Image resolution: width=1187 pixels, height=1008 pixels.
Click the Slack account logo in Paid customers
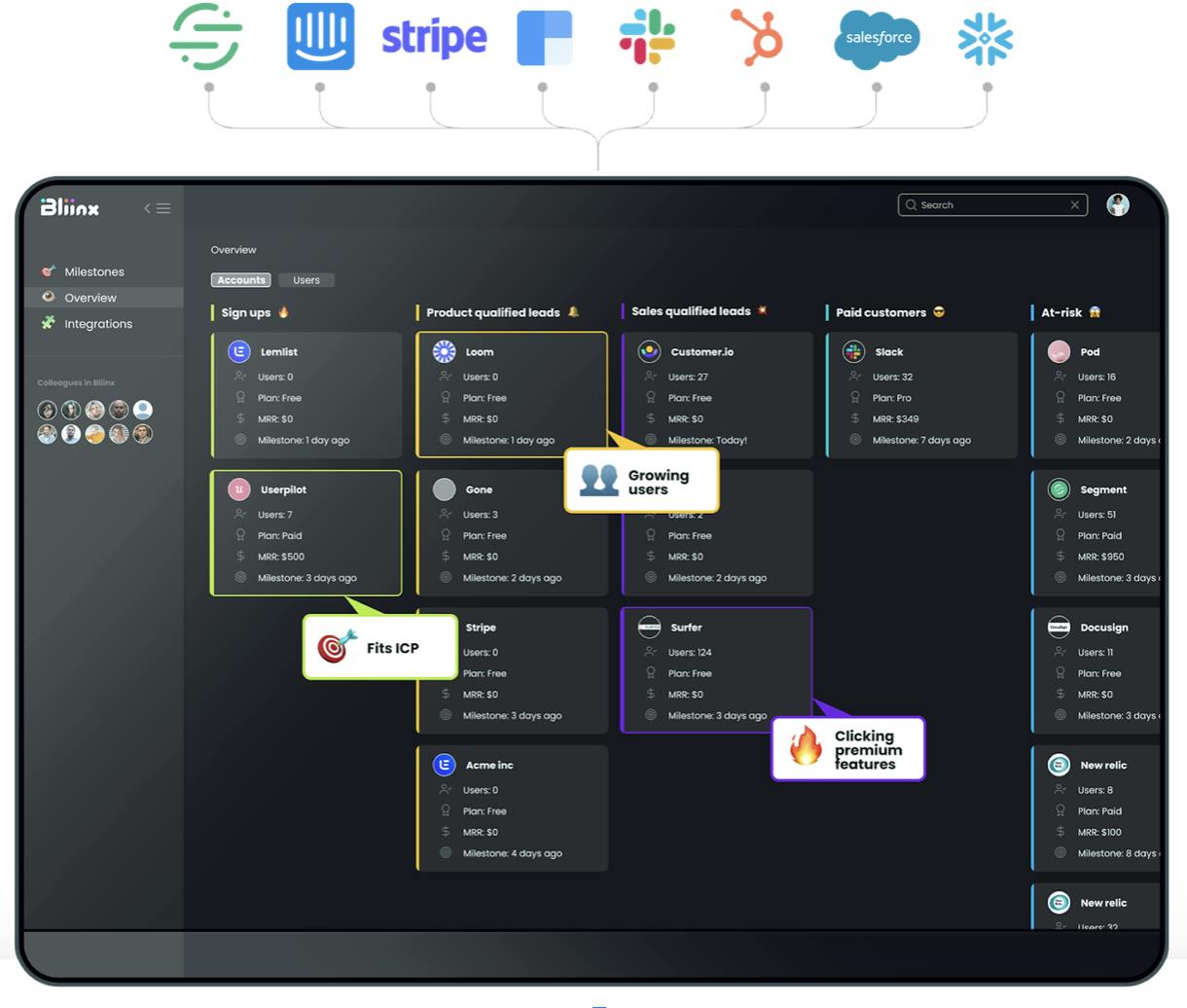click(853, 351)
